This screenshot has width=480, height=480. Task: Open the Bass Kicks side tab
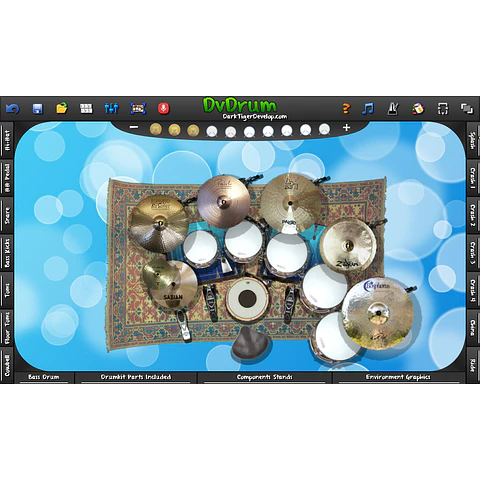[x=7, y=253]
